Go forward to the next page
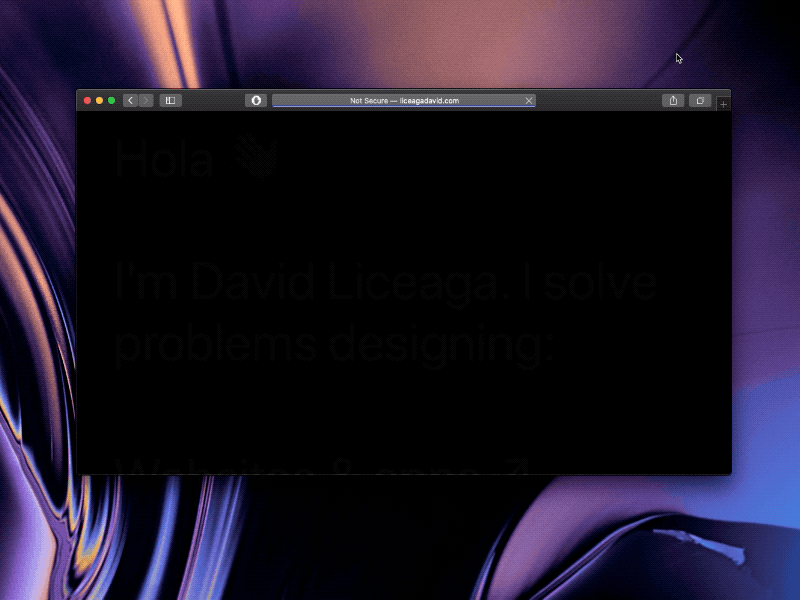 (x=146, y=101)
